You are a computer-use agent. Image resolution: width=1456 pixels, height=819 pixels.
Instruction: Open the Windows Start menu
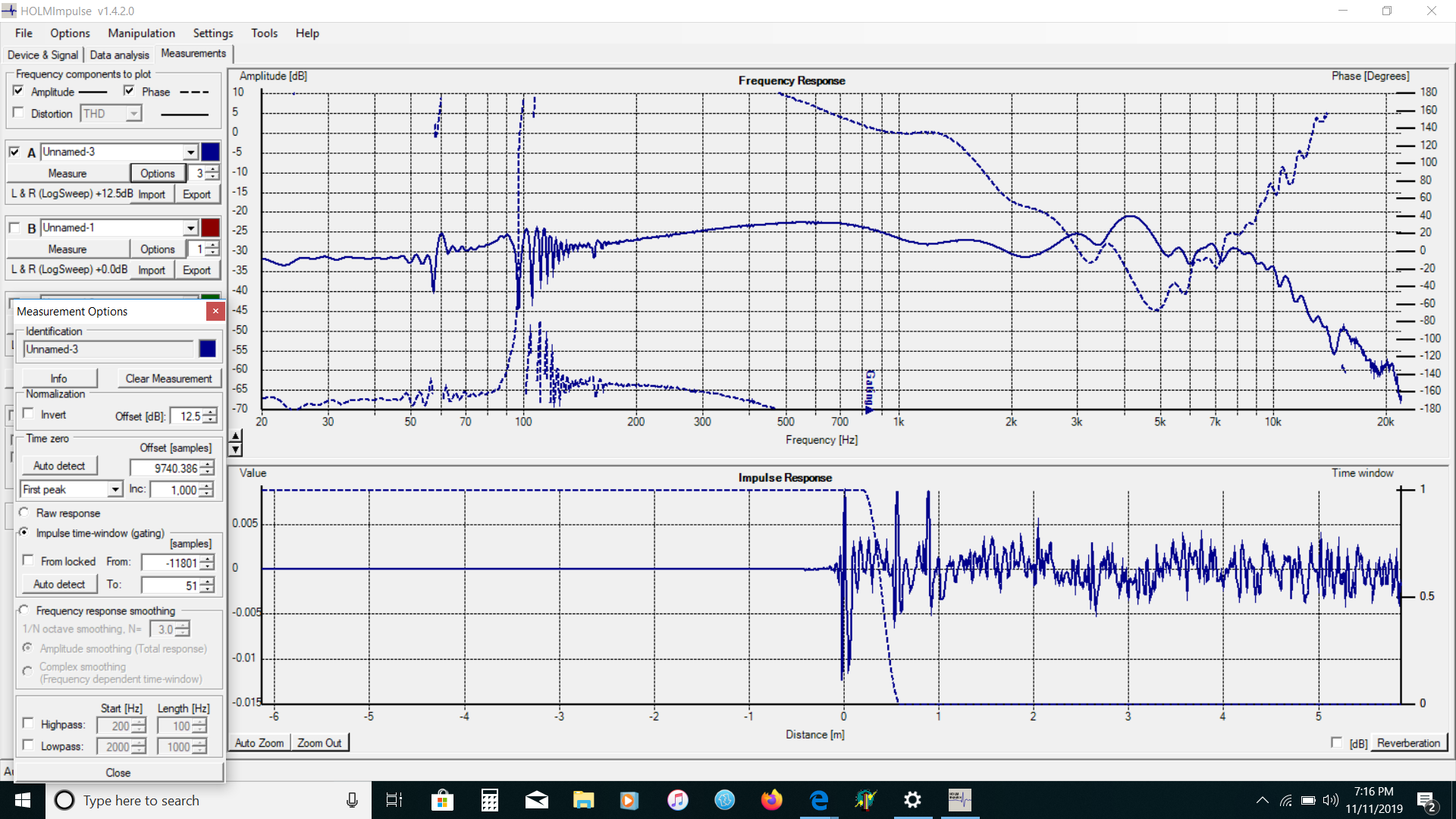point(23,800)
